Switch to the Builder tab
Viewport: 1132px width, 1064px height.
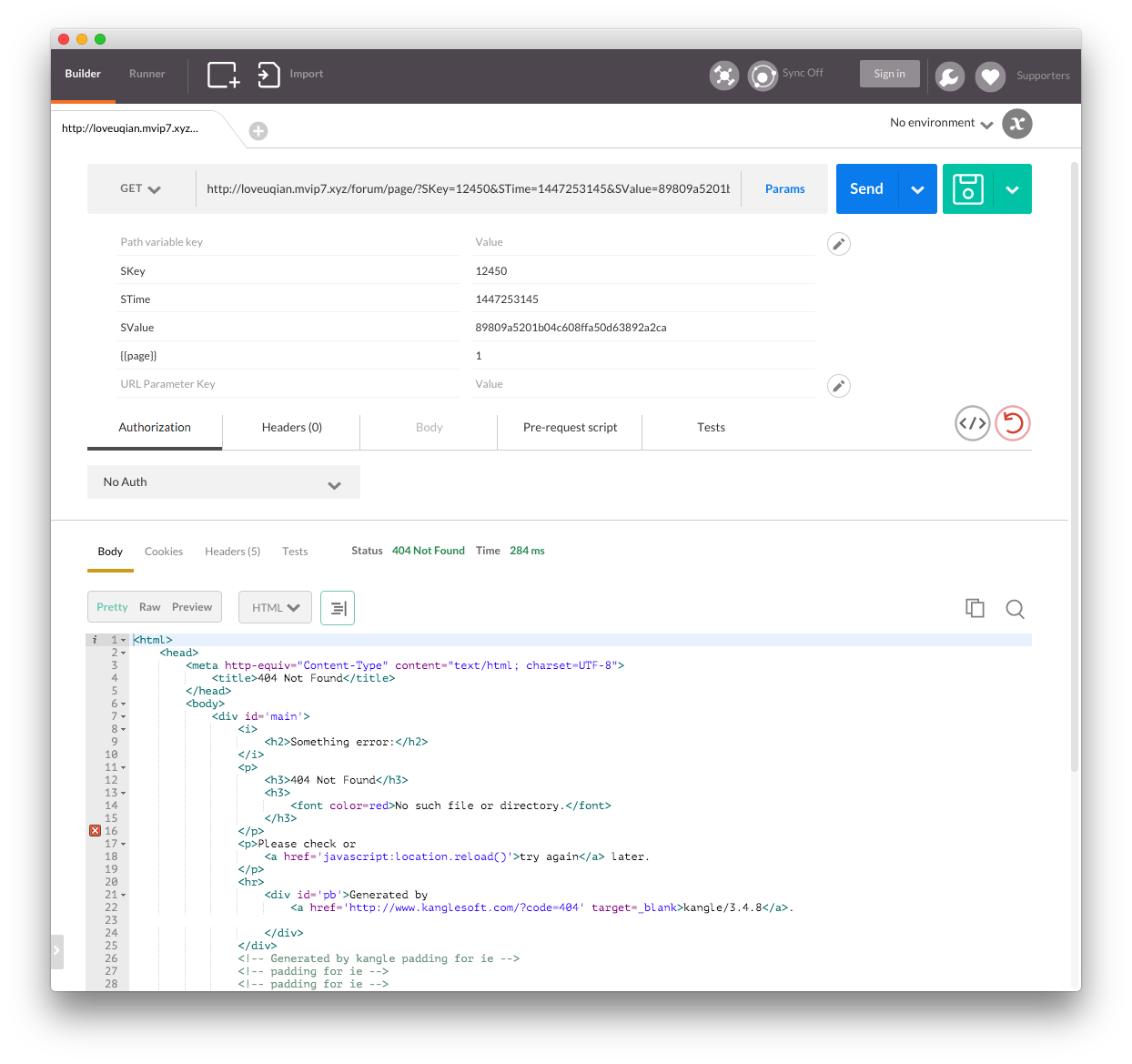[83, 75]
